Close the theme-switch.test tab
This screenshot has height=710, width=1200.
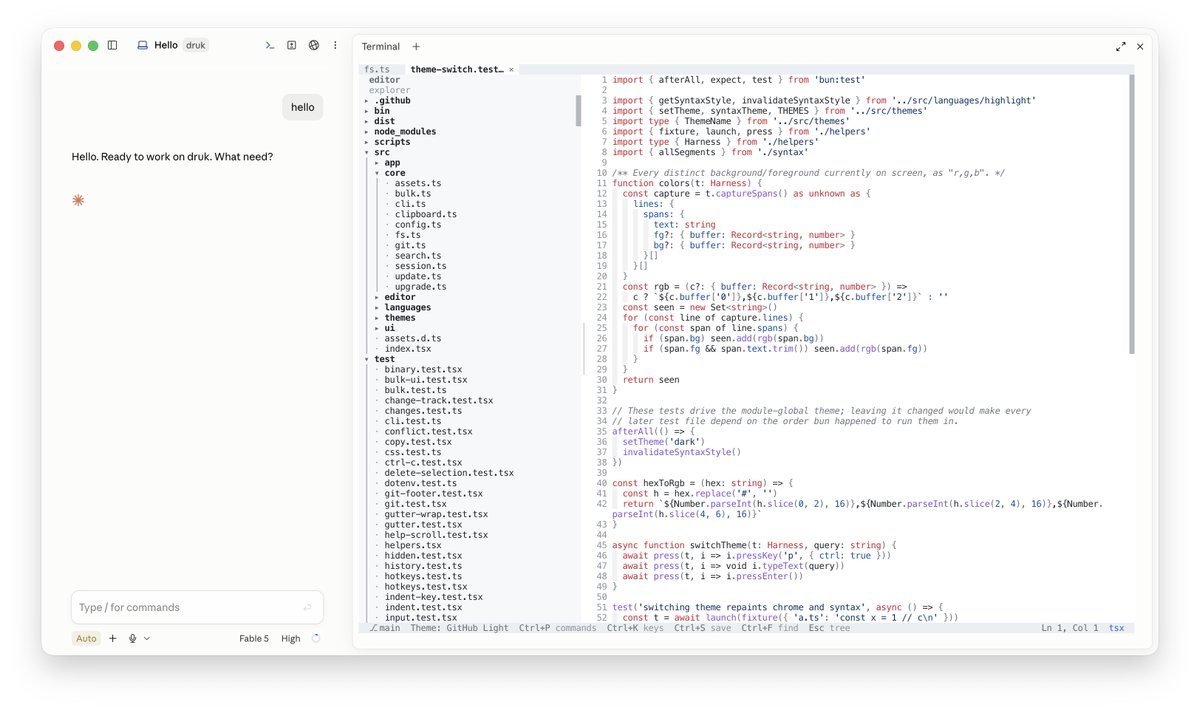coord(512,69)
